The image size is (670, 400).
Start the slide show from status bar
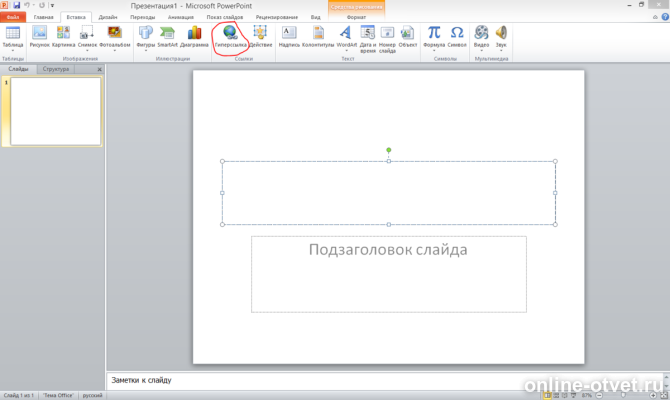click(573, 395)
